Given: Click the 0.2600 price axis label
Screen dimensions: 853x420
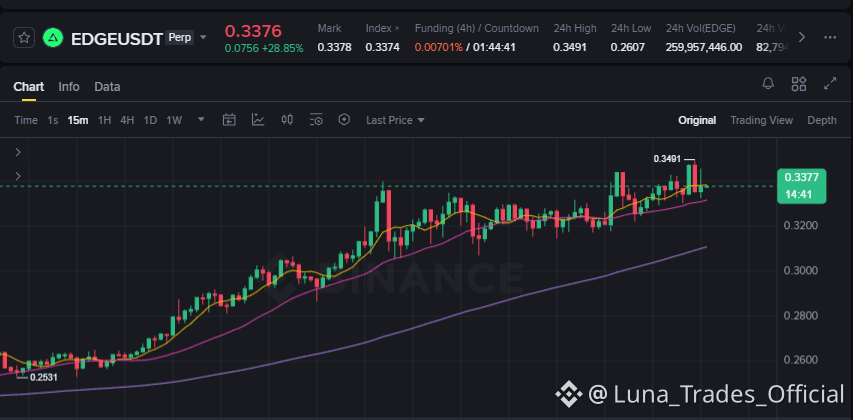Looking at the screenshot, I should tap(799, 360).
